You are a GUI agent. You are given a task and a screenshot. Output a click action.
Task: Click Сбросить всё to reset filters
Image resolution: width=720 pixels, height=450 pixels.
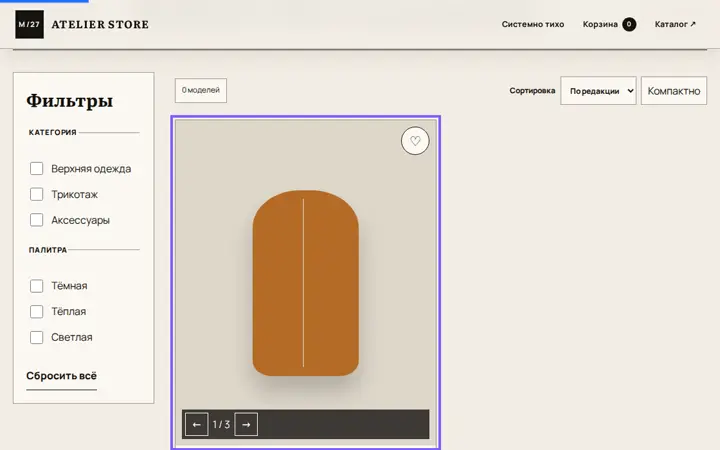pos(62,376)
